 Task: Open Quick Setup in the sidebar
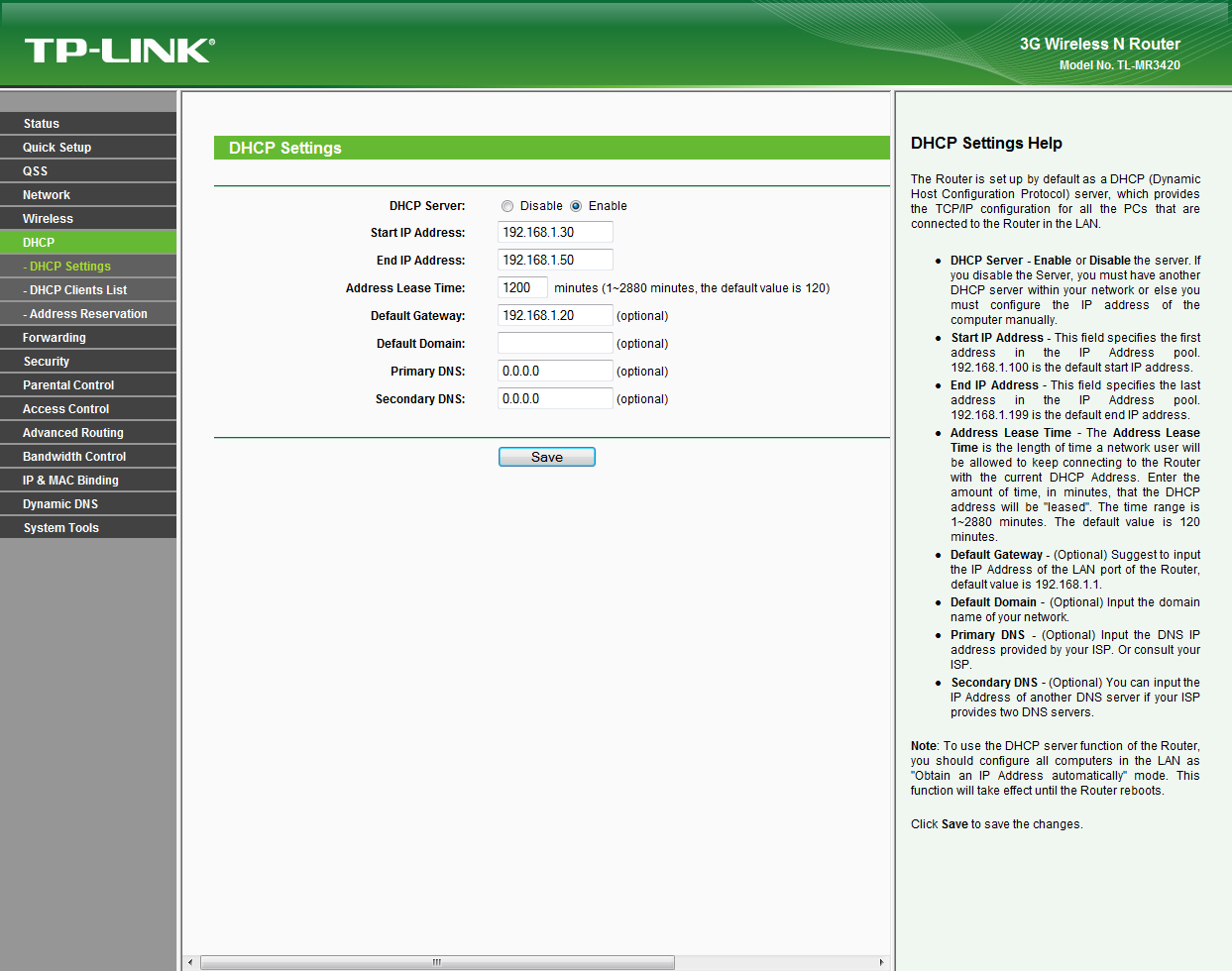88,148
